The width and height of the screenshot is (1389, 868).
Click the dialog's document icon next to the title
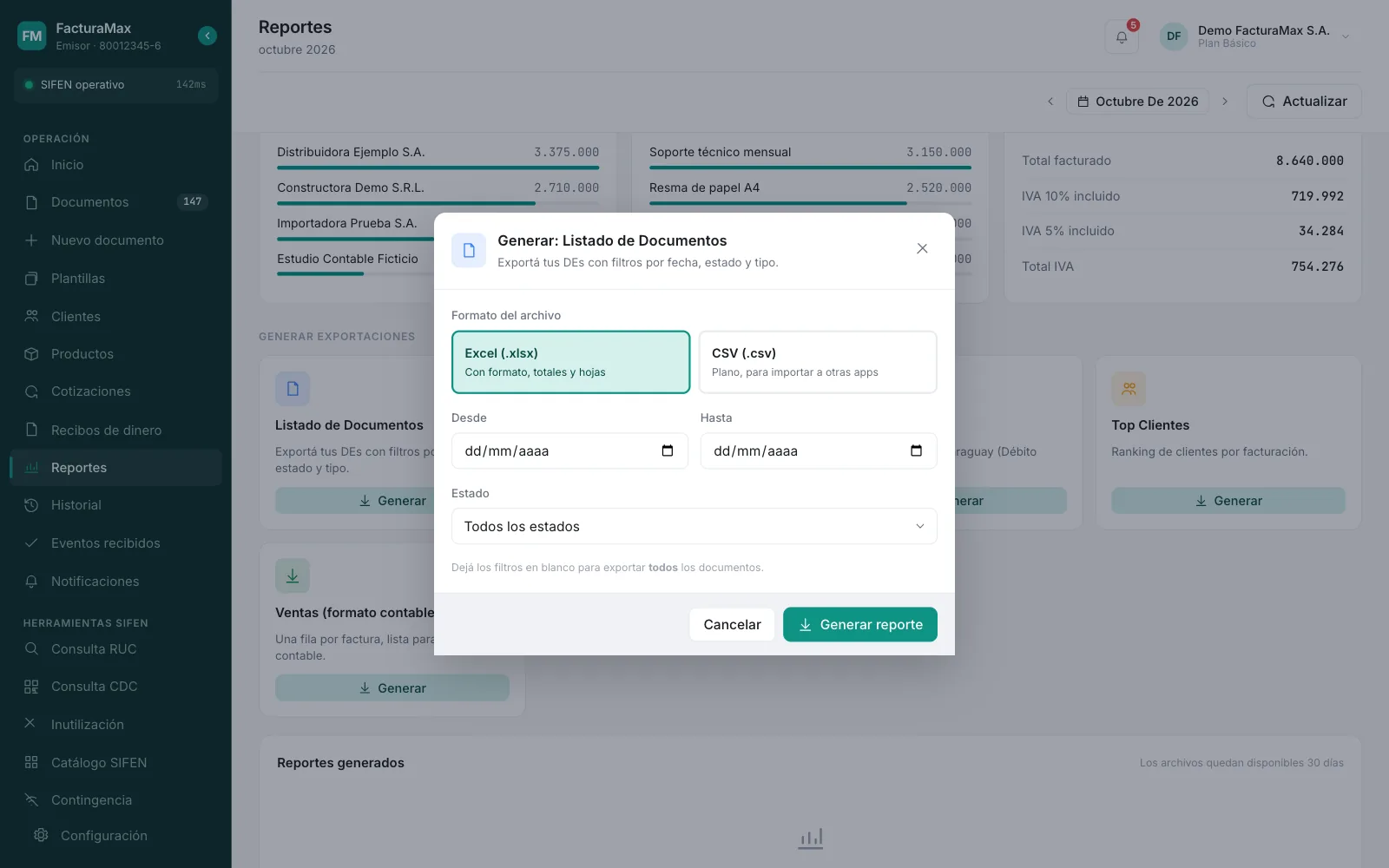tap(469, 251)
